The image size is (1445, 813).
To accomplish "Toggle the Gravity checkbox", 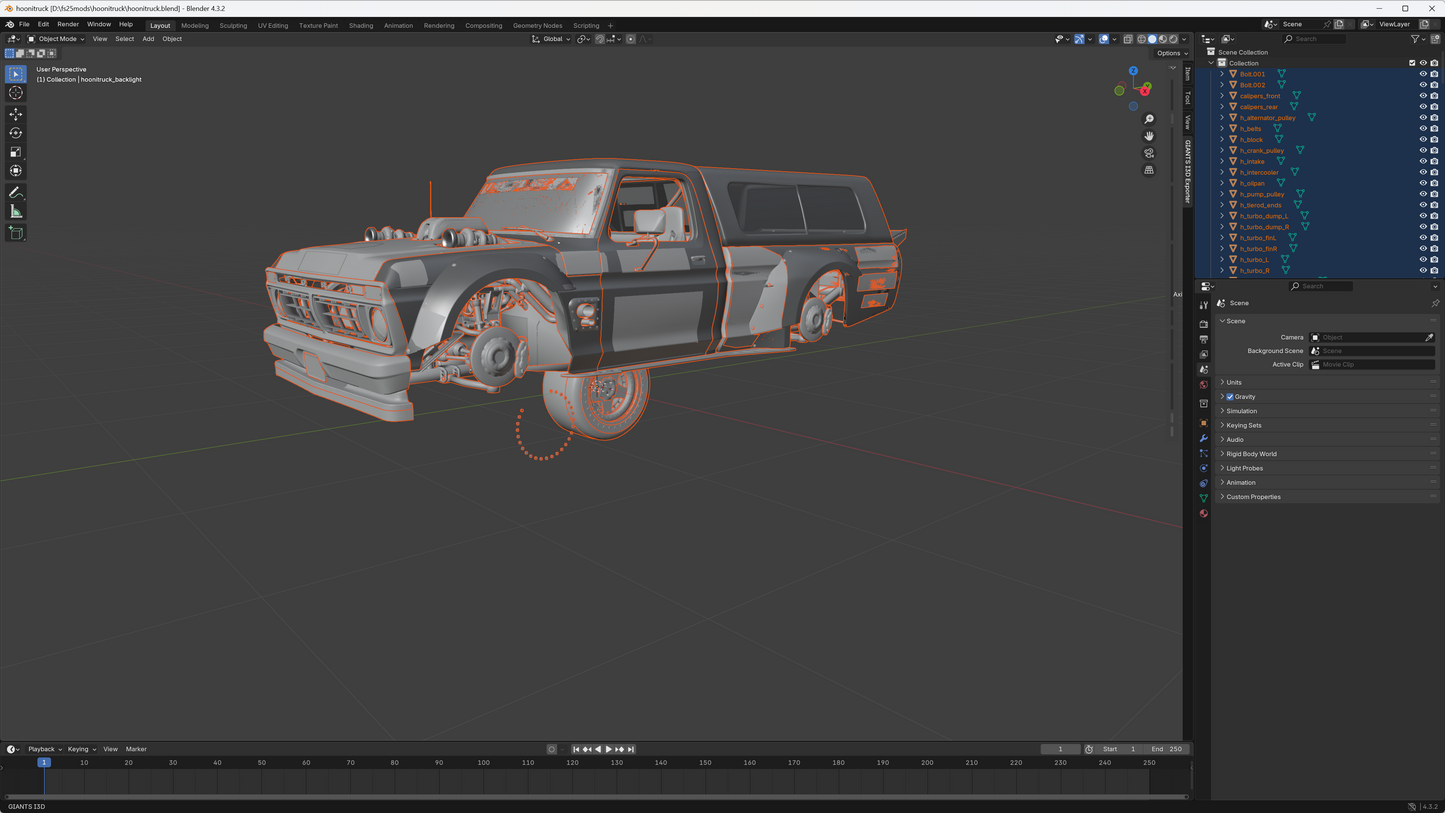I will 1230,397.
